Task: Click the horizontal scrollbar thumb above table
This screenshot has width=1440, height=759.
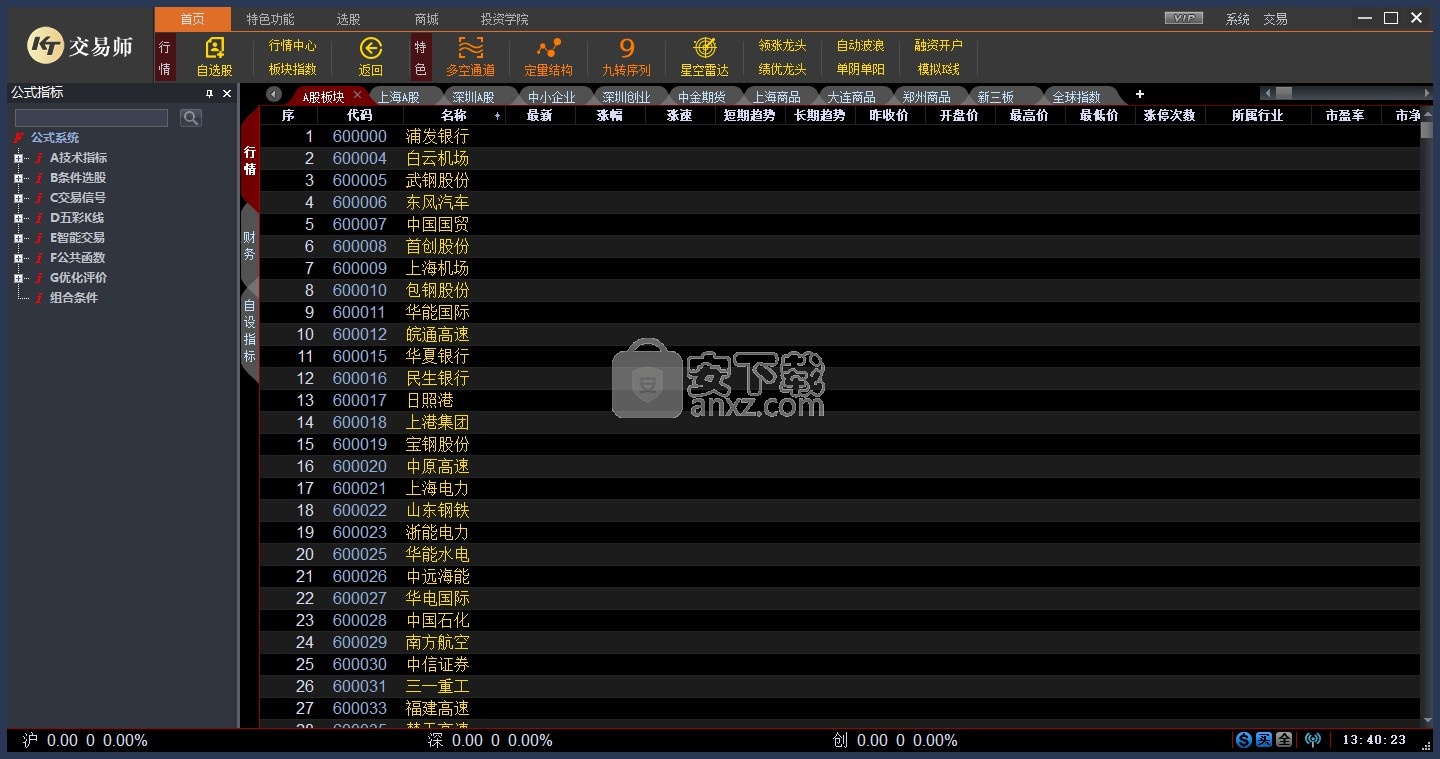Action: tap(1284, 93)
